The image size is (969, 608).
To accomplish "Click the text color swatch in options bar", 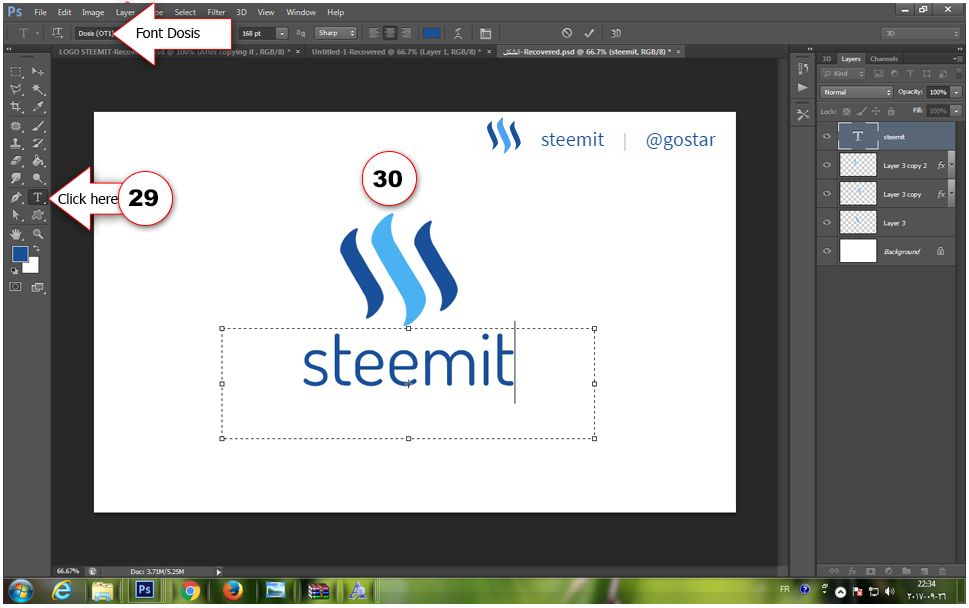I will 431,33.
